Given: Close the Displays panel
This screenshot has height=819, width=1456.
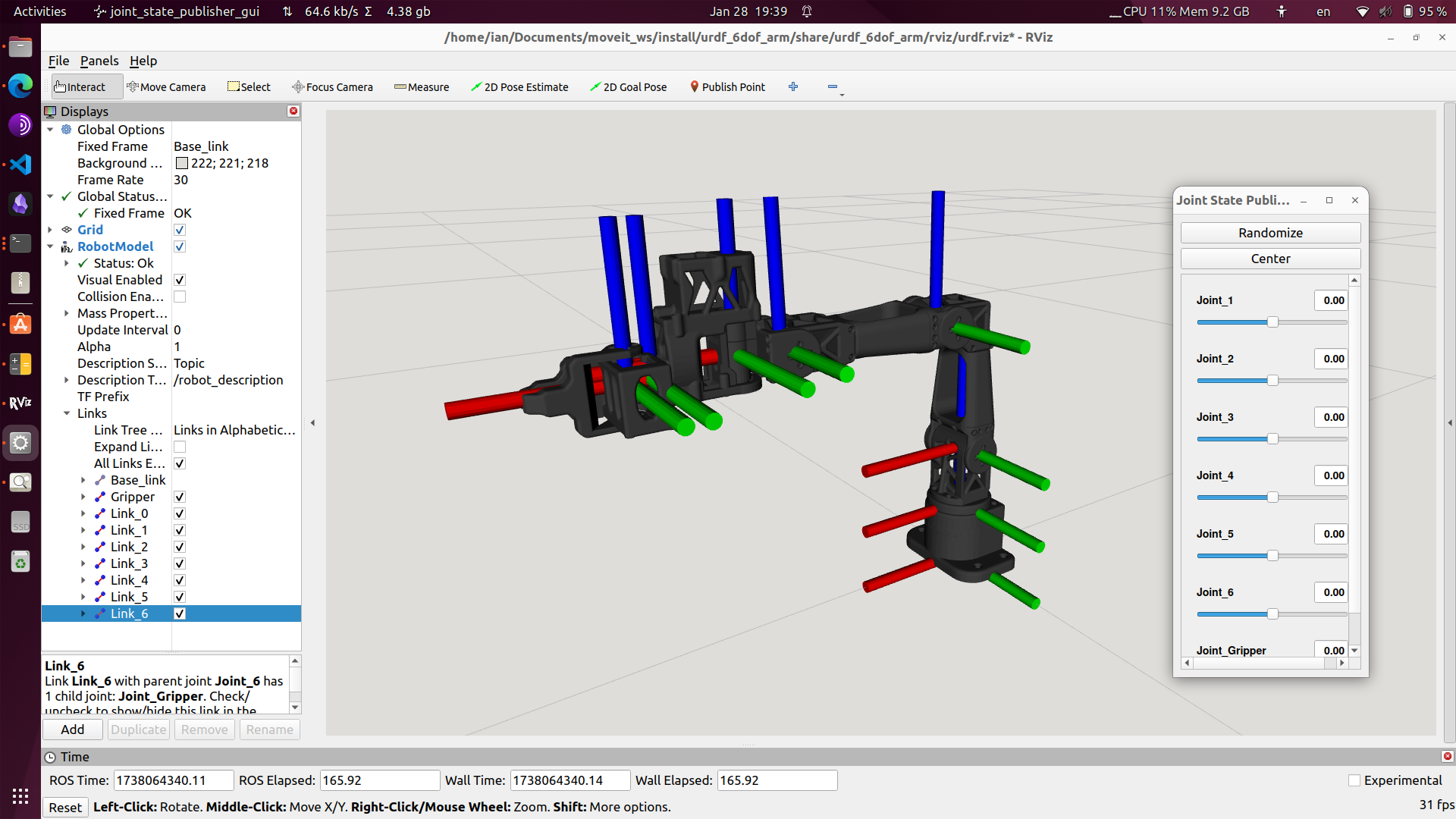Looking at the screenshot, I should [293, 111].
